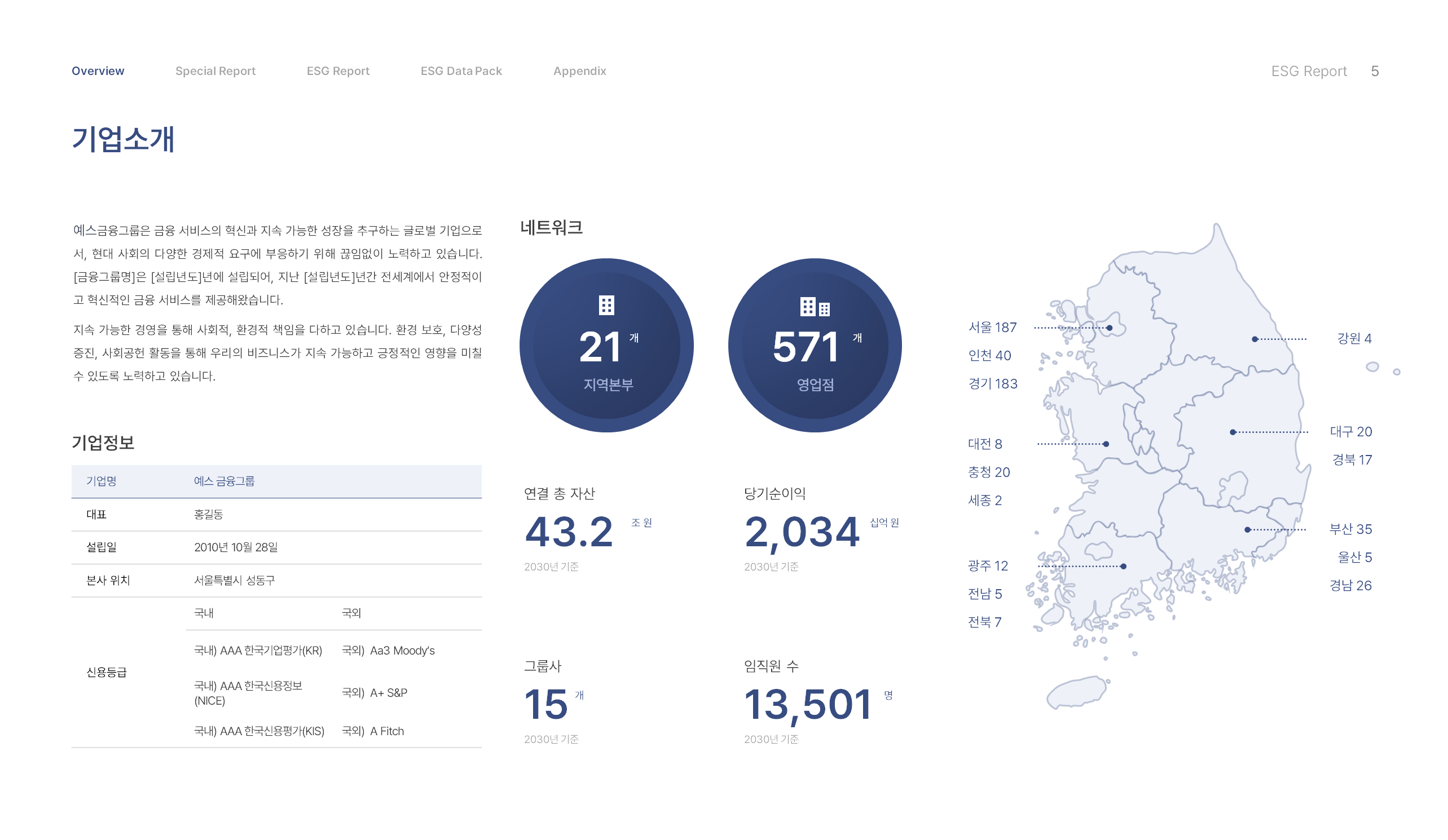The height and width of the screenshot is (840, 1448).
Task: Click the Busan marker dot on map
Action: tap(1247, 530)
